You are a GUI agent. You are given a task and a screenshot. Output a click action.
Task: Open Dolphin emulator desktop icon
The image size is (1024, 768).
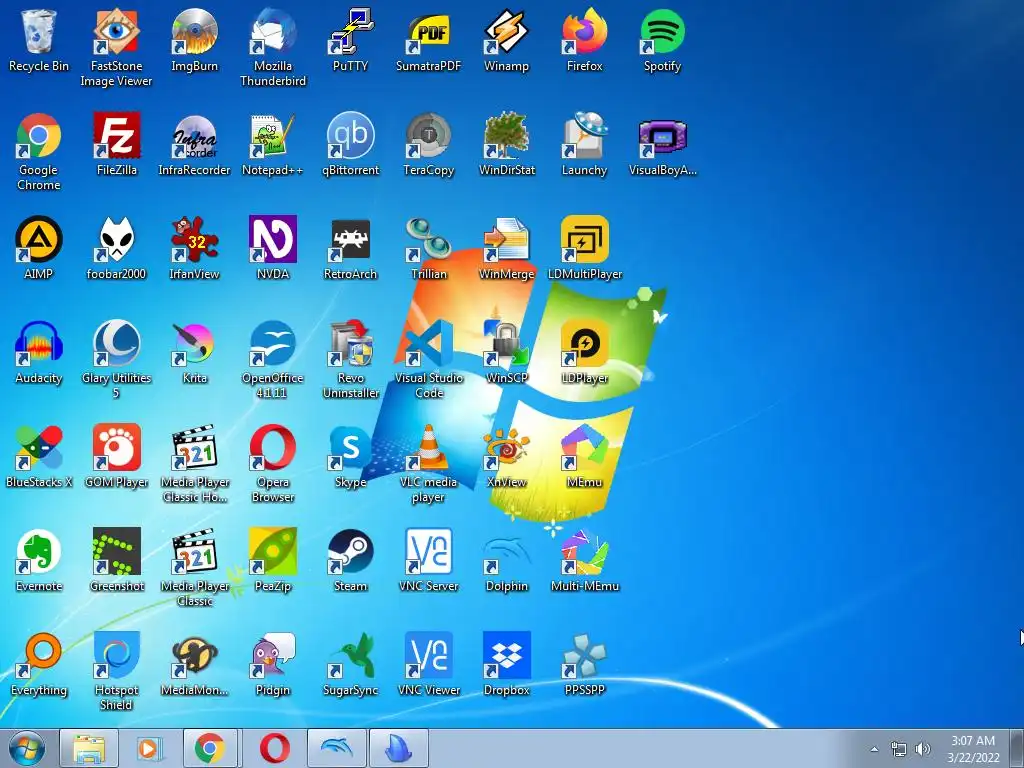(507, 552)
